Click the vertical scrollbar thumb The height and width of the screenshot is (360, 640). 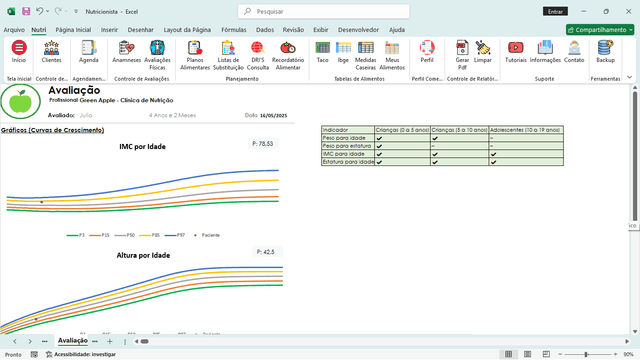635,157
